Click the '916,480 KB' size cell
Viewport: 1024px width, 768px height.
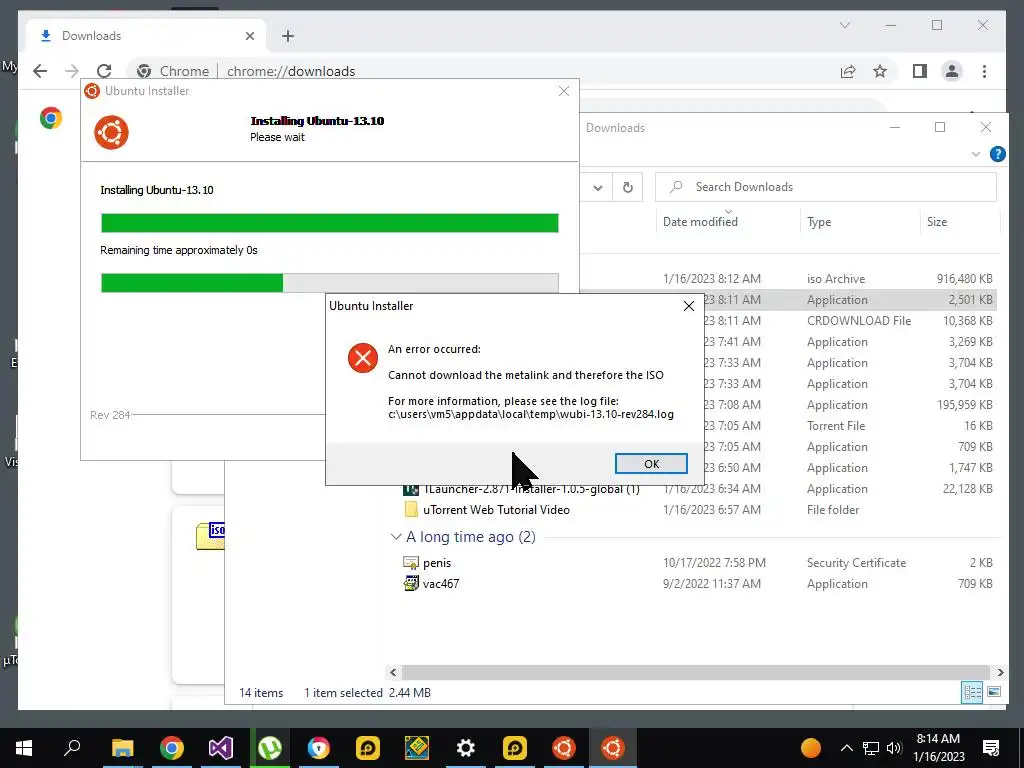[x=965, y=279]
